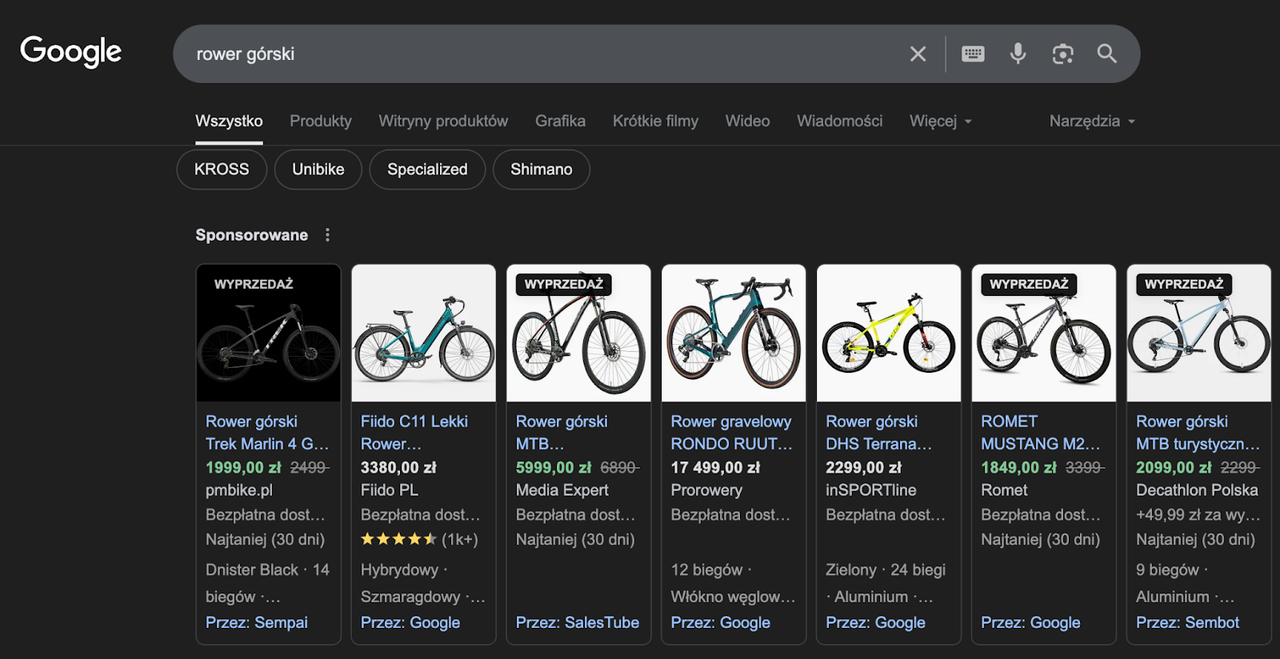Image resolution: width=1280 pixels, height=659 pixels.
Task: Open the Trek Marlin bike thumbnail
Action: (x=268, y=332)
